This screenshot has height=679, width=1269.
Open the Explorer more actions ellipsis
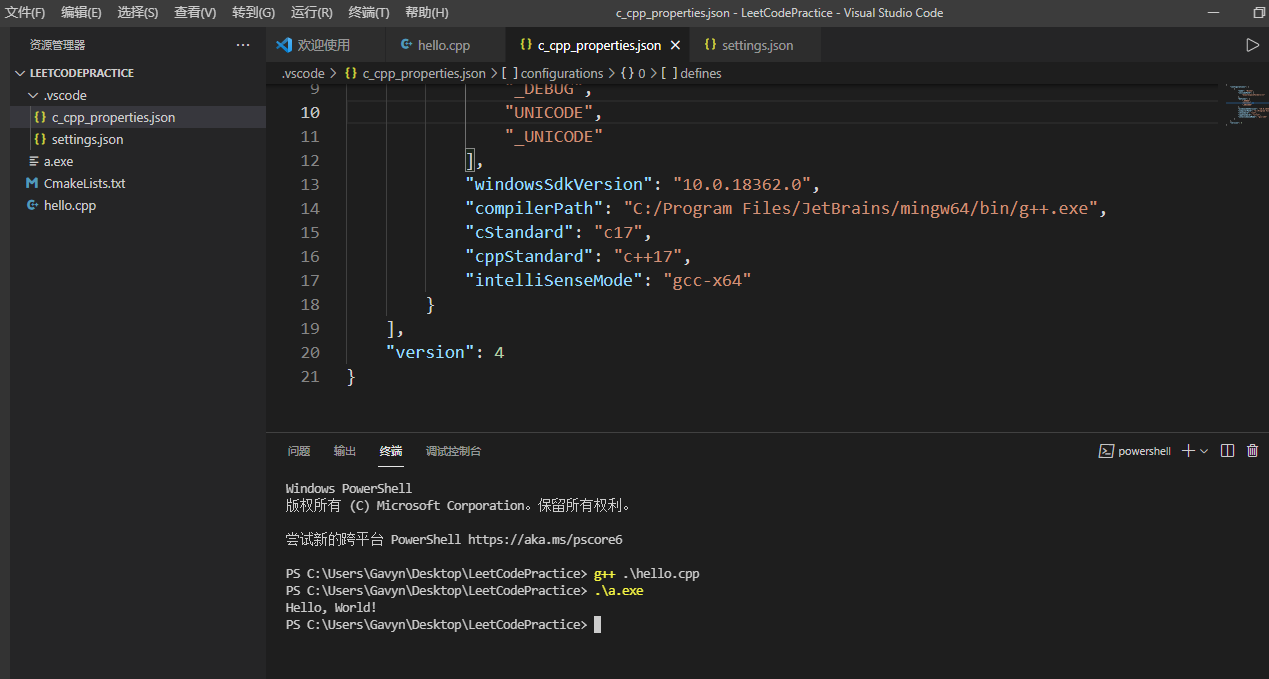[243, 44]
